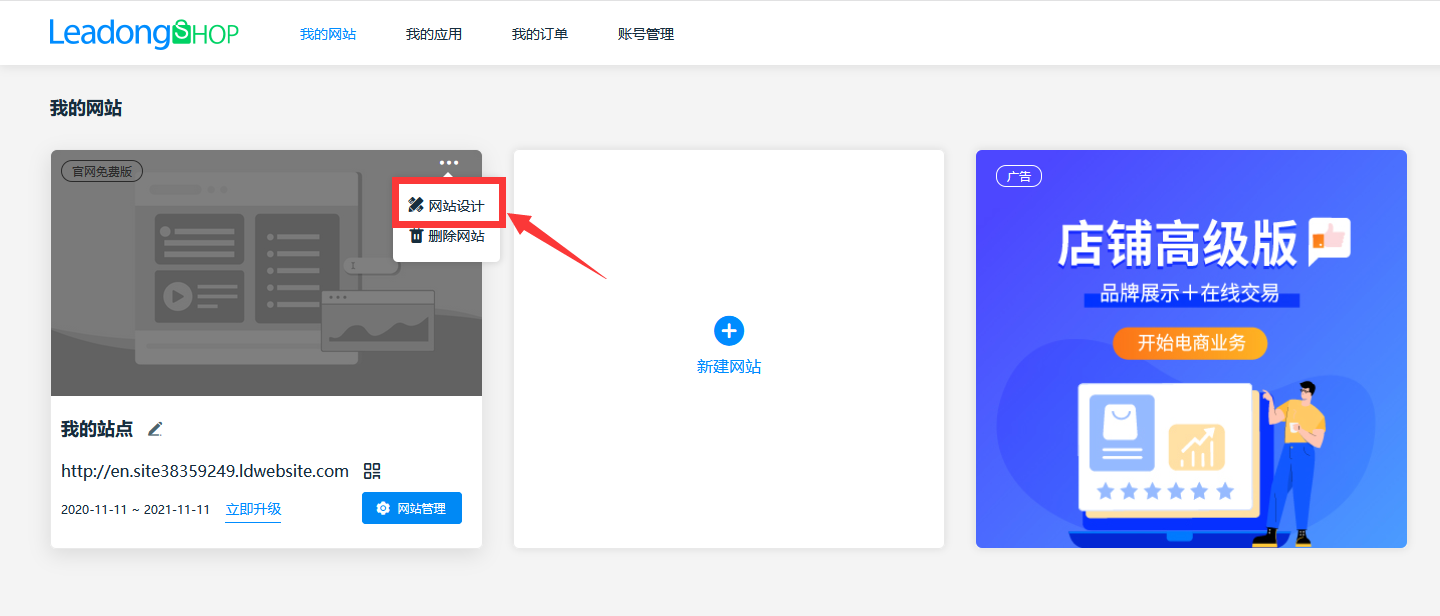Screen dimensions: 1440x616
Task: Click the 新建网站 text label
Action: tap(729, 367)
